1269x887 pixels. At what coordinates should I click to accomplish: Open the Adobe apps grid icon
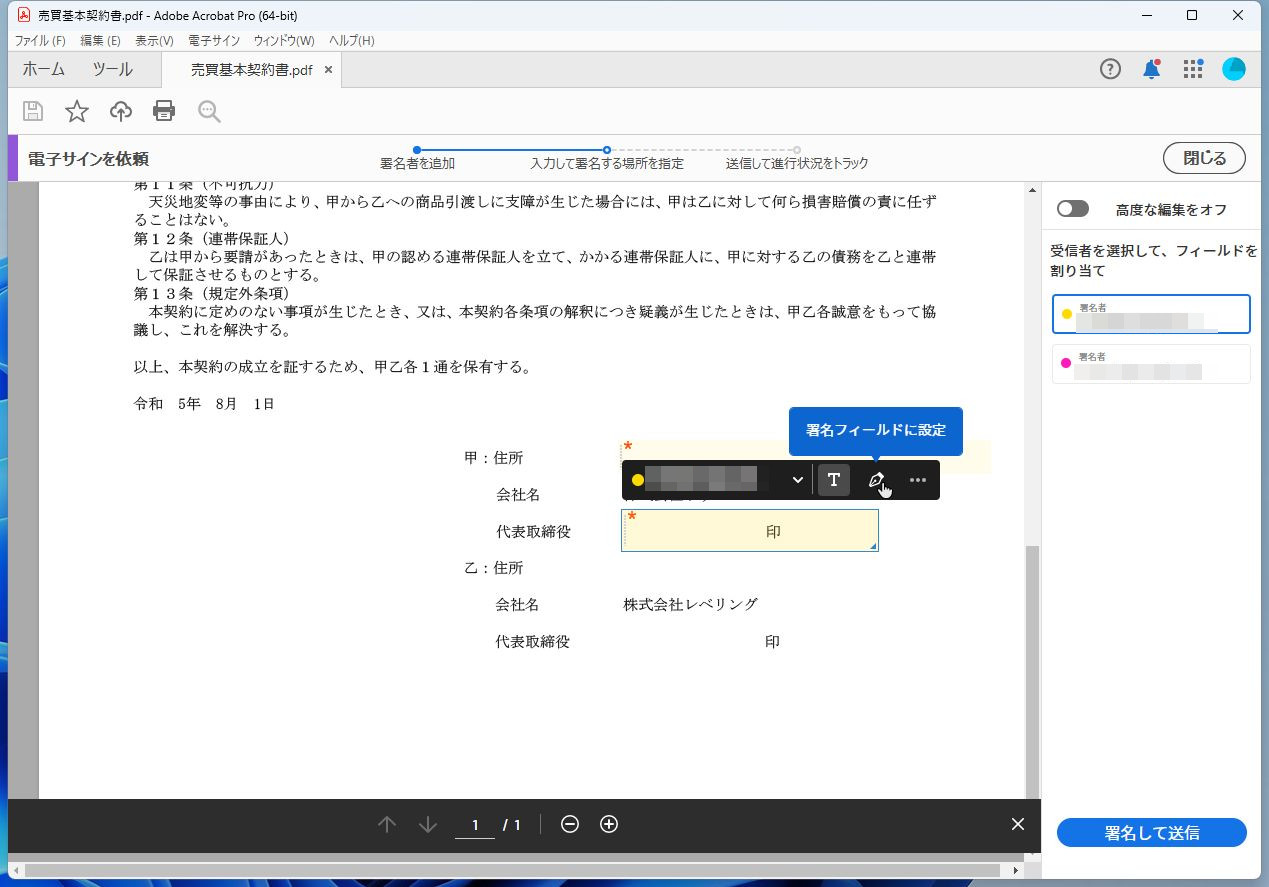1192,69
